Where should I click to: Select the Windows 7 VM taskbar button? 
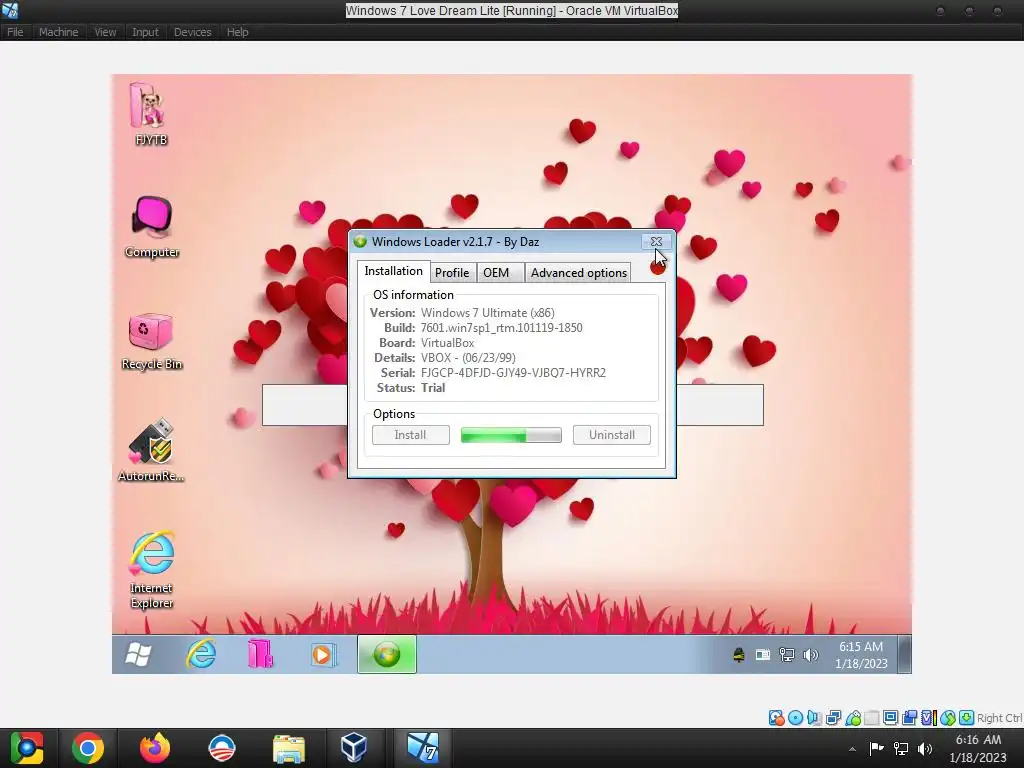click(422, 748)
